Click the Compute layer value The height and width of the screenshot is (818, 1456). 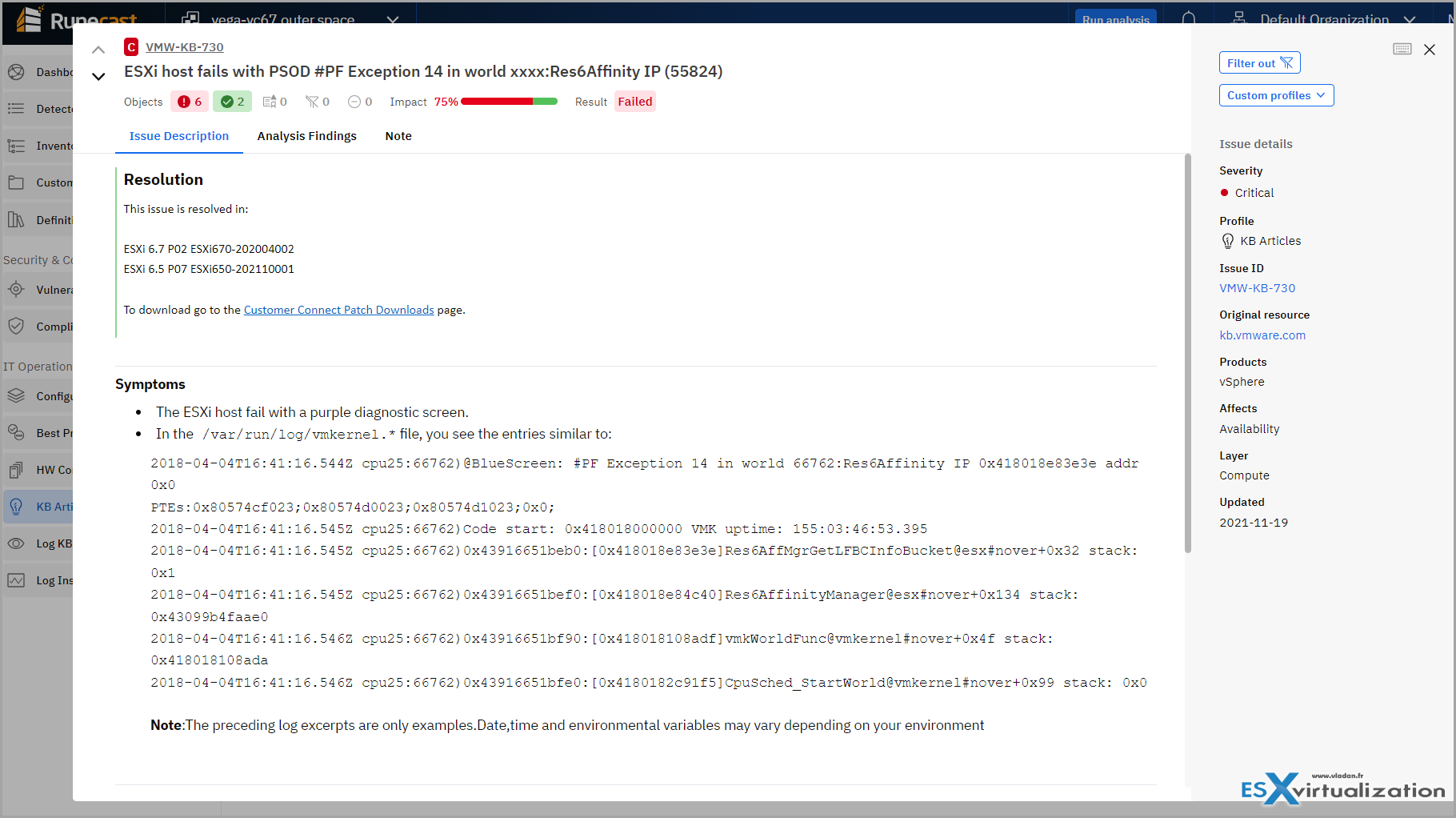[1244, 475]
